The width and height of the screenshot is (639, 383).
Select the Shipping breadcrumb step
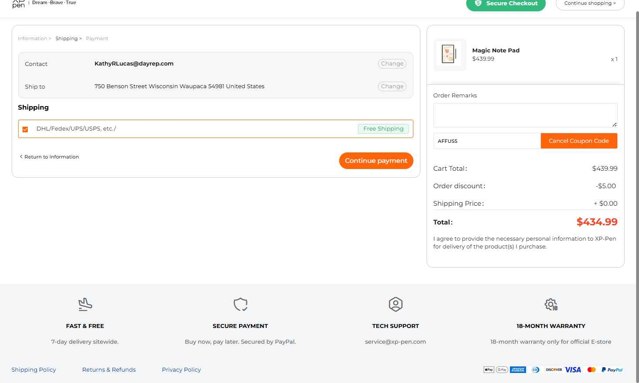coord(68,38)
